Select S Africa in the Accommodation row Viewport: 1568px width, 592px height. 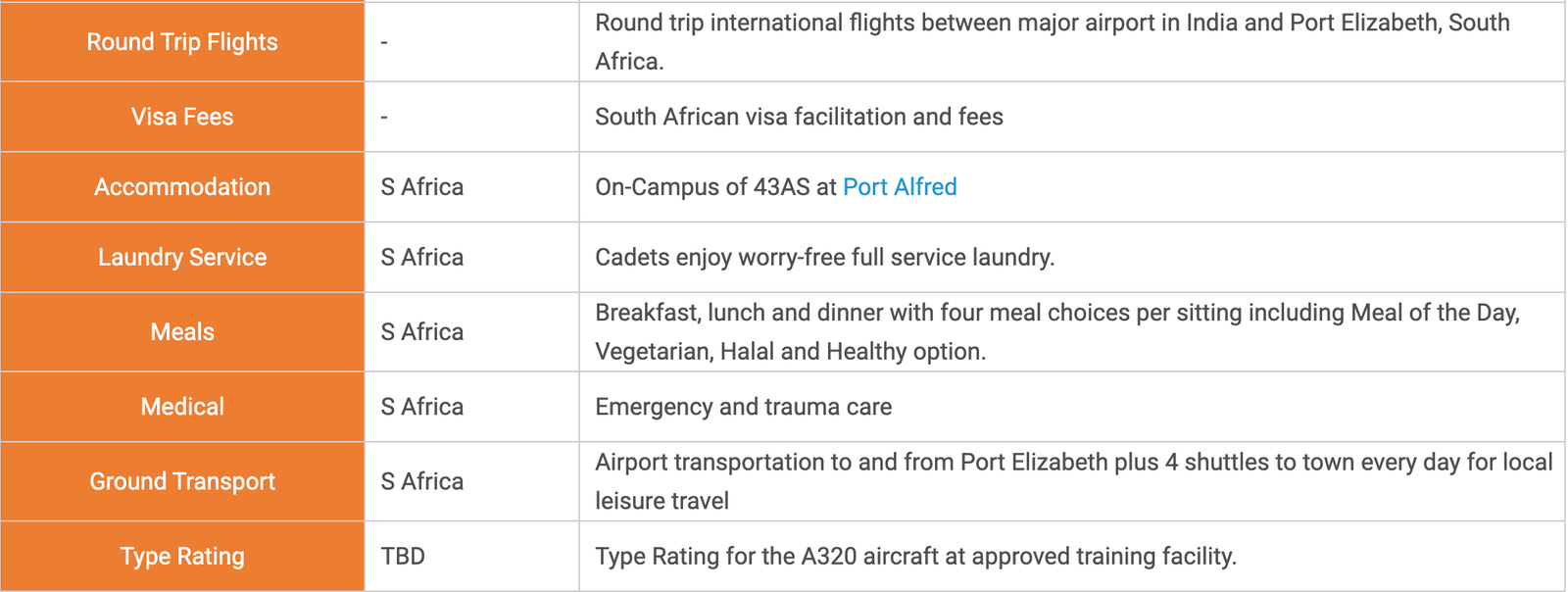tap(422, 187)
